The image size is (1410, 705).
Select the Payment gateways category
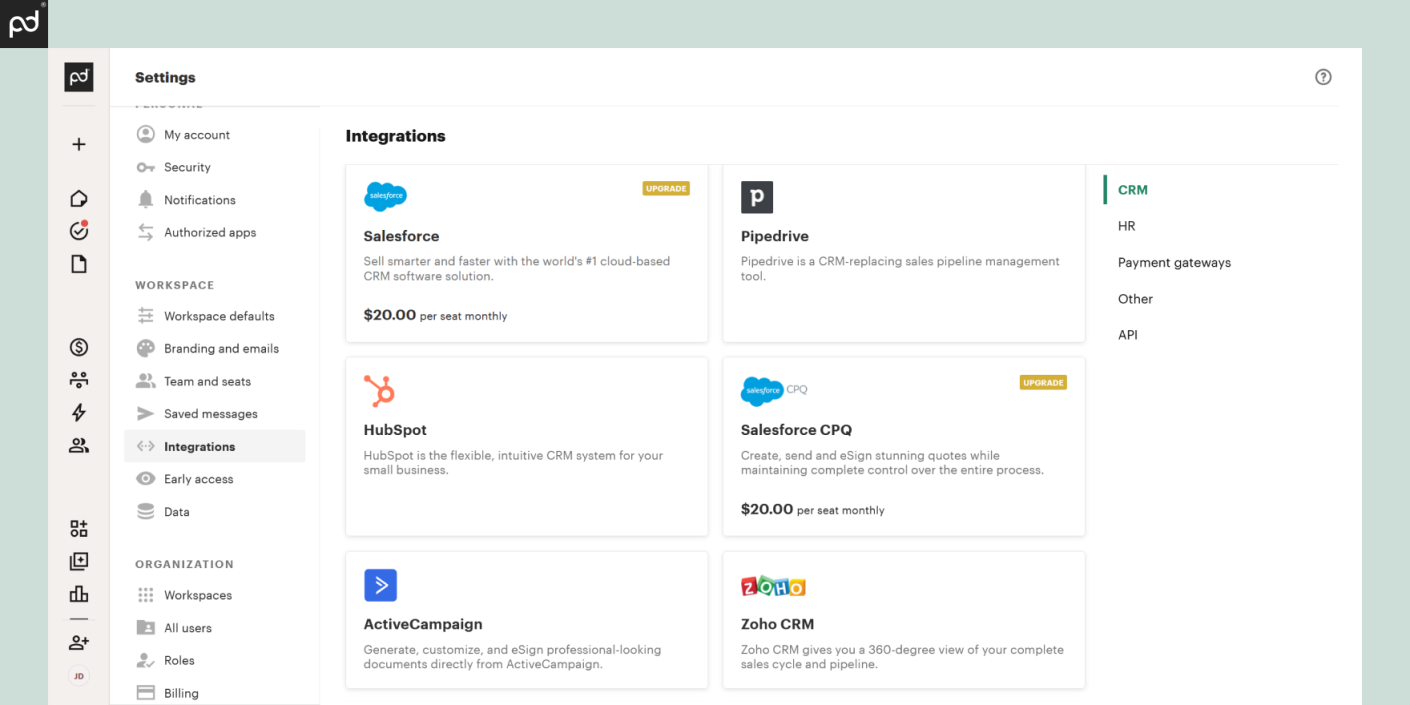pyautogui.click(x=1174, y=262)
